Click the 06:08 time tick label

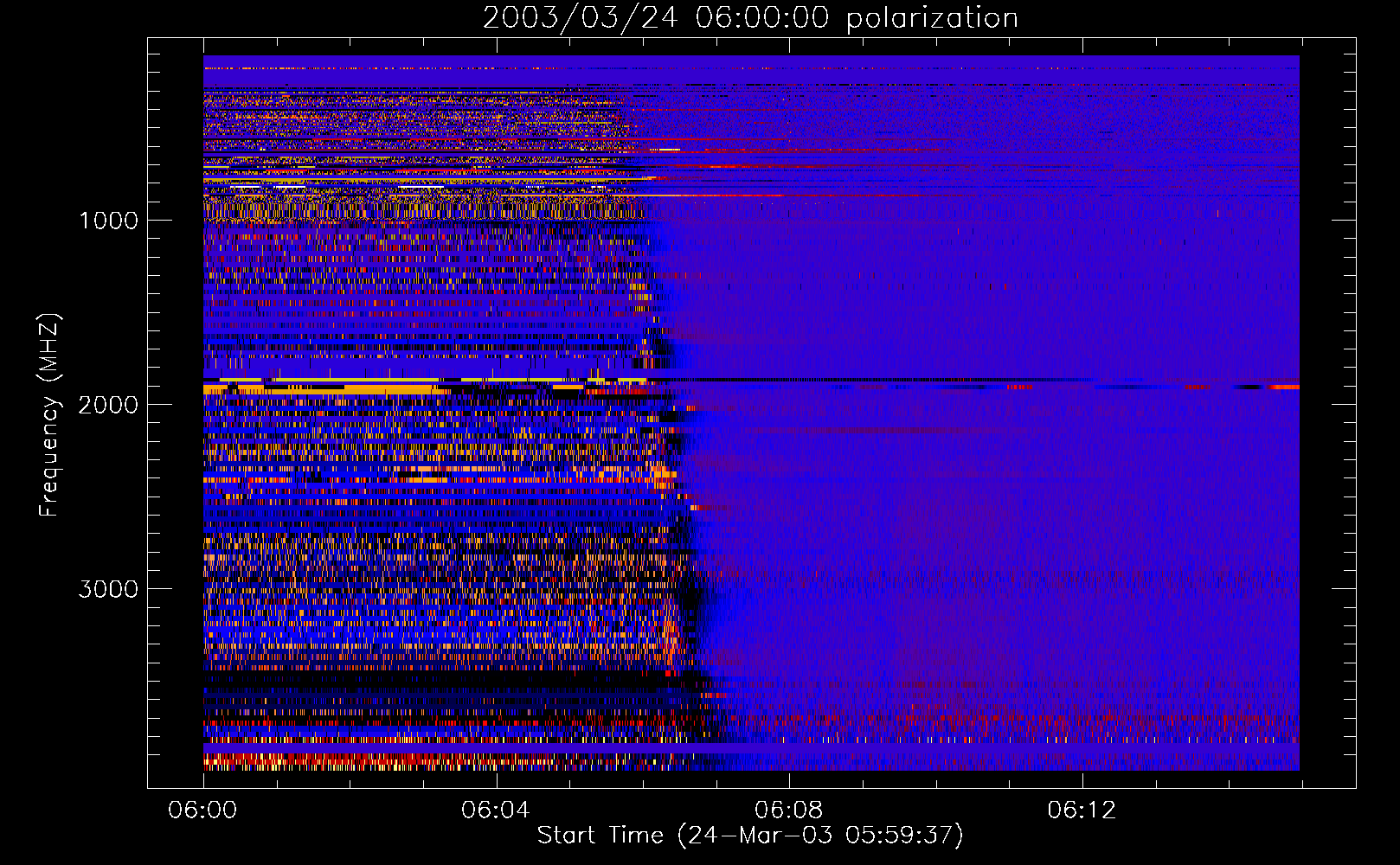(788, 811)
